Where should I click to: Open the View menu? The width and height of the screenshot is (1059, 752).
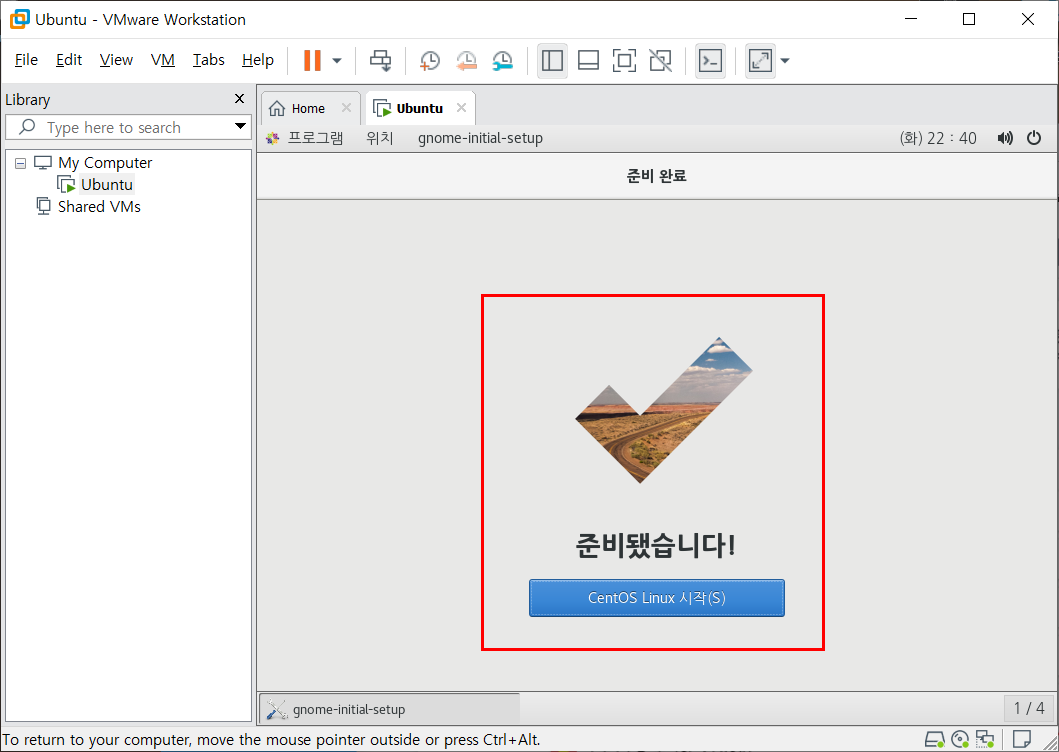pyautogui.click(x=116, y=60)
